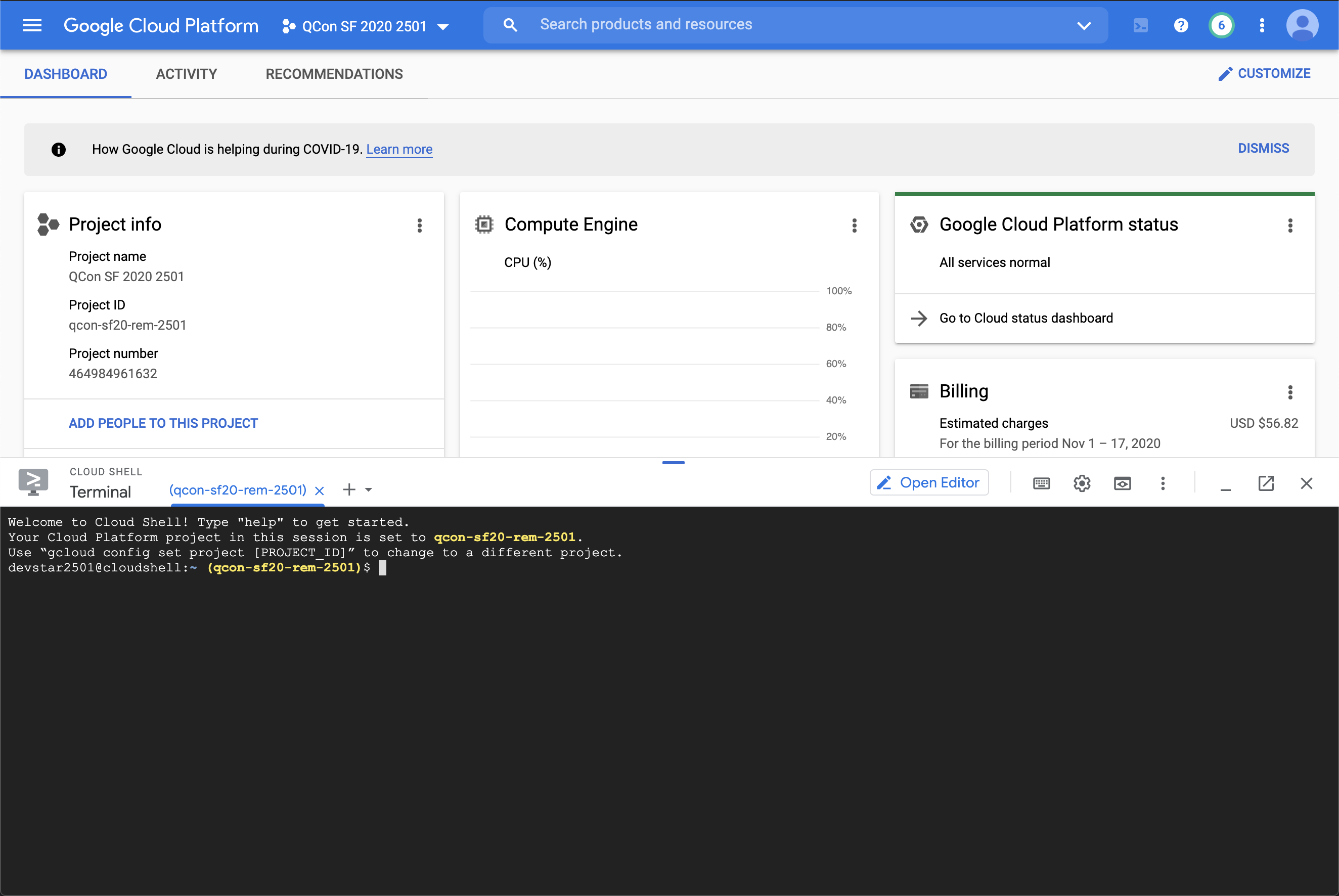Click the user account avatar
This screenshot has width=1339, height=896.
click(1302, 26)
